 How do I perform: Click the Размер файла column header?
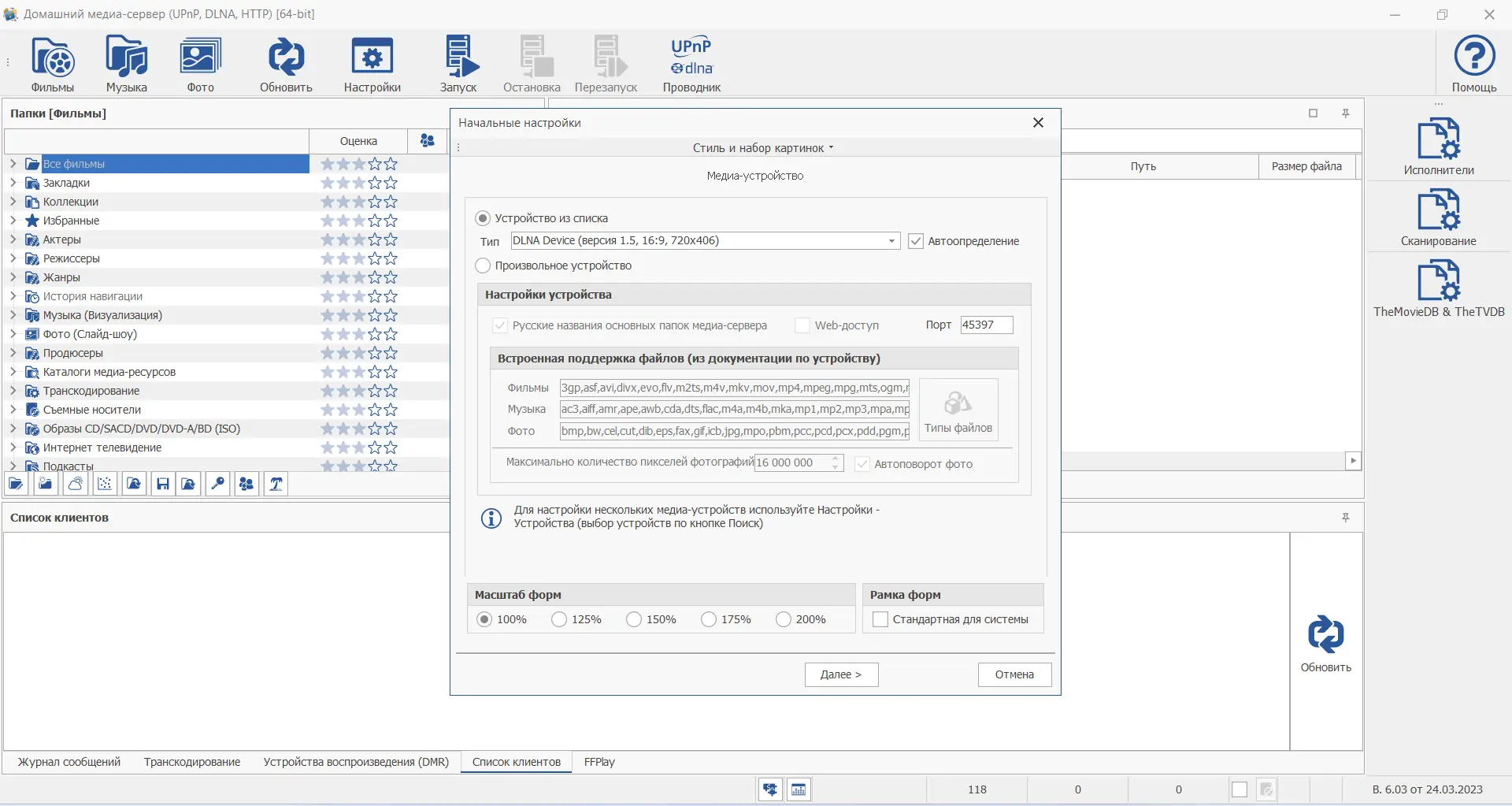click(x=1306, y=166)
